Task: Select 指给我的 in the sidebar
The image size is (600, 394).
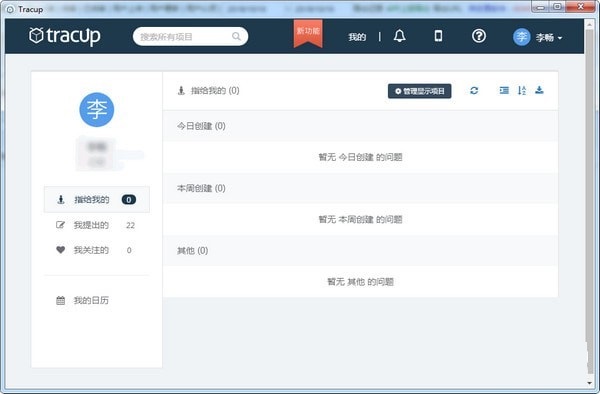Action: [x=97, y=199]
